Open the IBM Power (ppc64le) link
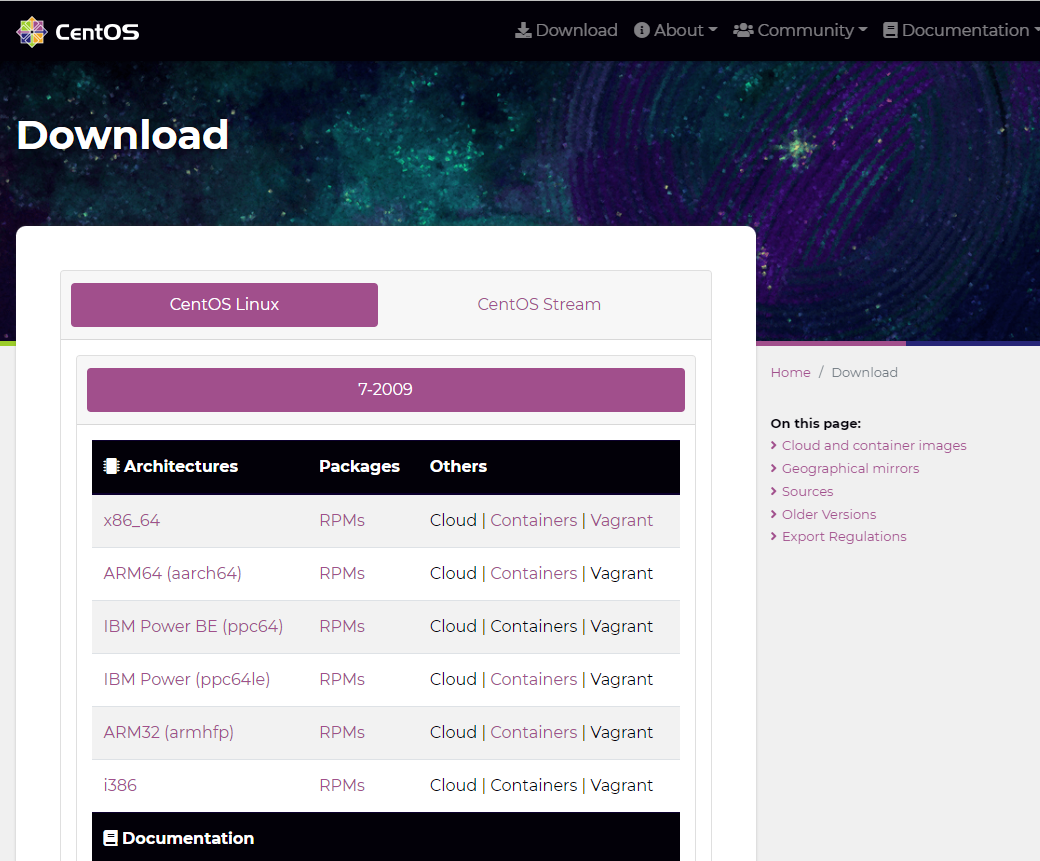 pos(186,680)
